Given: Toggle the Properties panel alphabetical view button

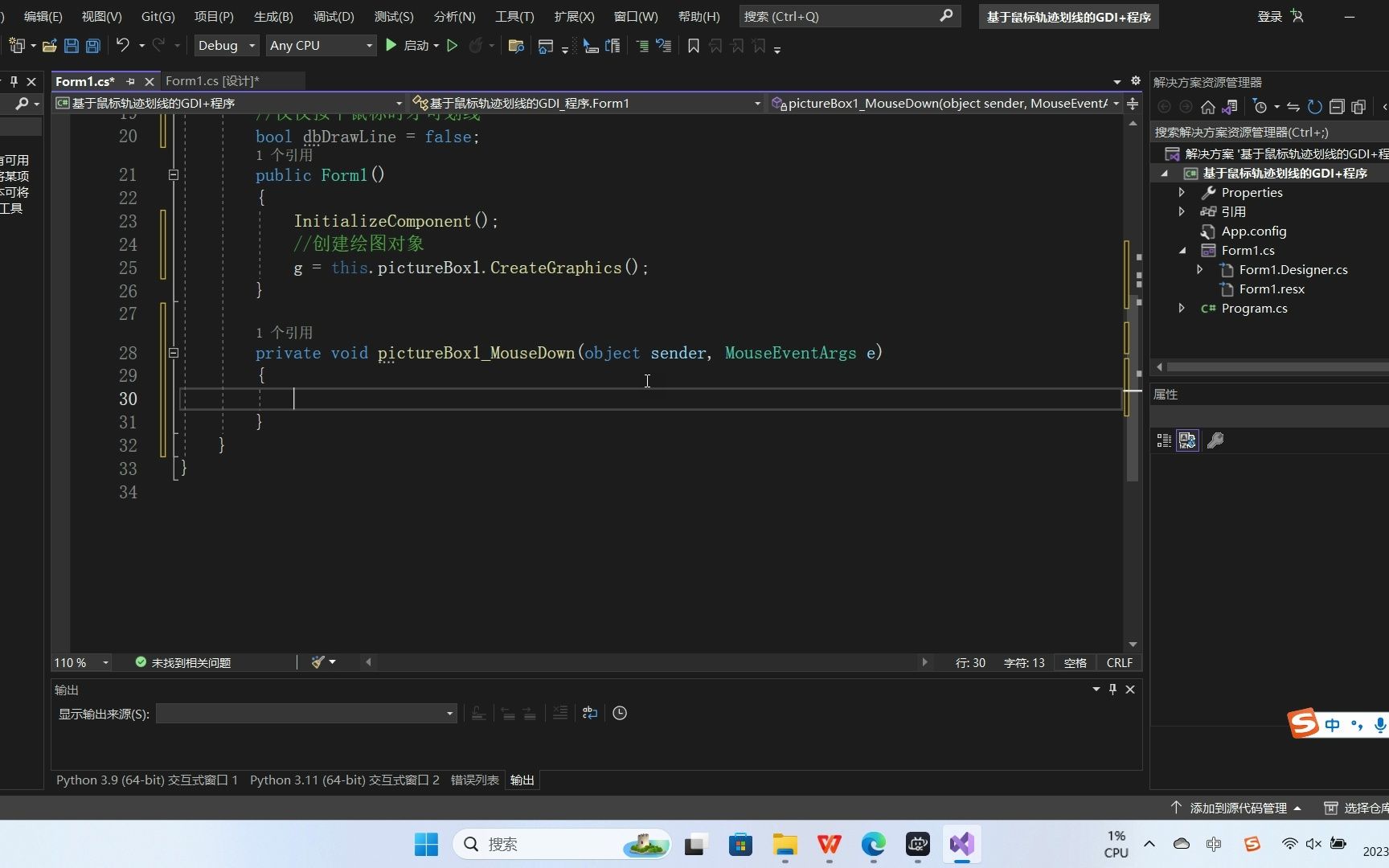Looking at the screenshot, I should pos(1187,440).
